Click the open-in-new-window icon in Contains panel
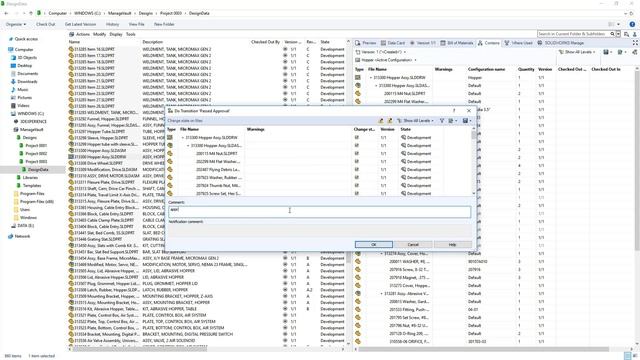Image resolution: width=640 pixels, height=360 pixels. tap(635, 52)
